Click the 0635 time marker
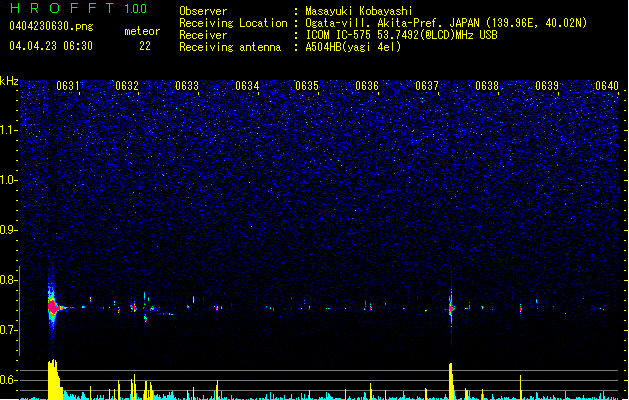The image size is (629, 400). click(307, 86)
